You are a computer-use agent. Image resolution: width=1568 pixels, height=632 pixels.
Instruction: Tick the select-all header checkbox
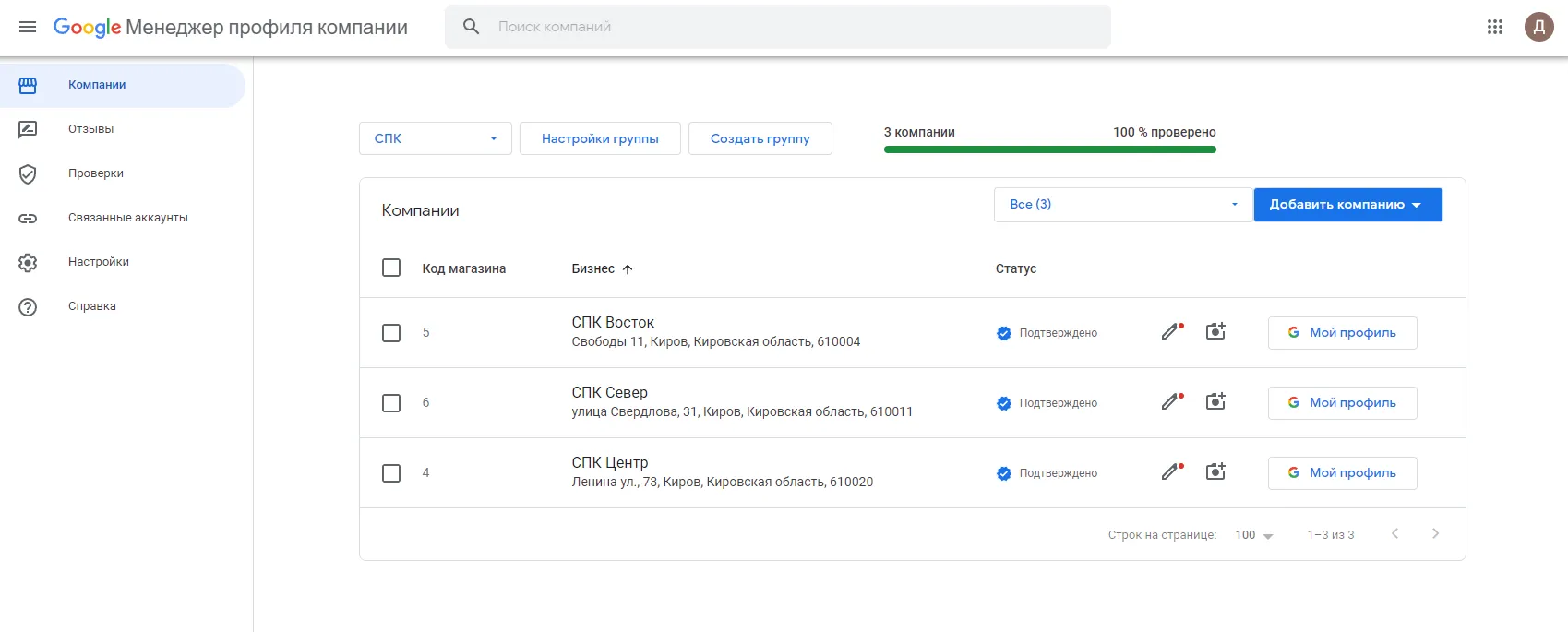(x=391, y=268)
